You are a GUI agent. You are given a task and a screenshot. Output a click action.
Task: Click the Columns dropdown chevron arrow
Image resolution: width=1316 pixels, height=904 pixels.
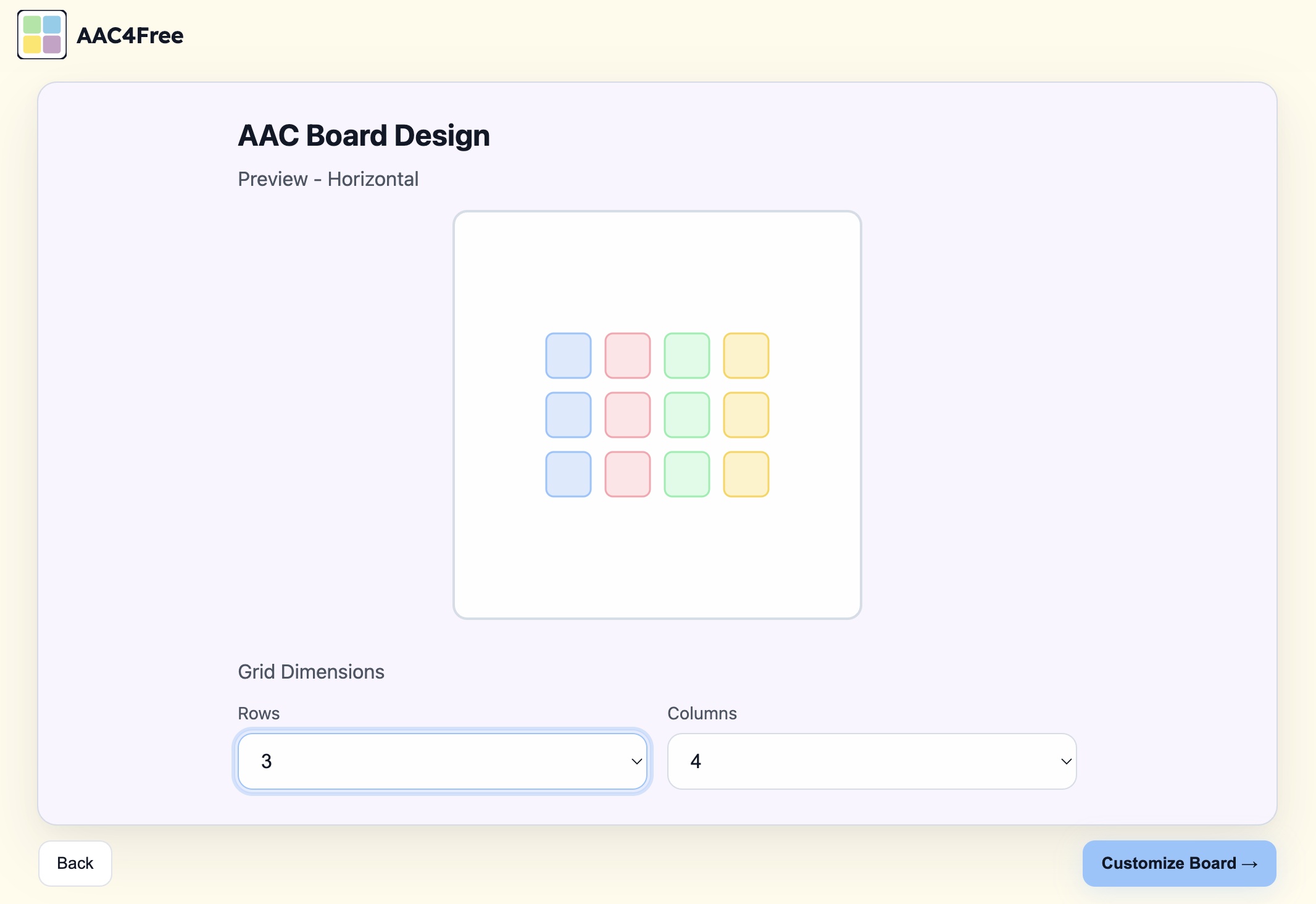pos(1066,761)
